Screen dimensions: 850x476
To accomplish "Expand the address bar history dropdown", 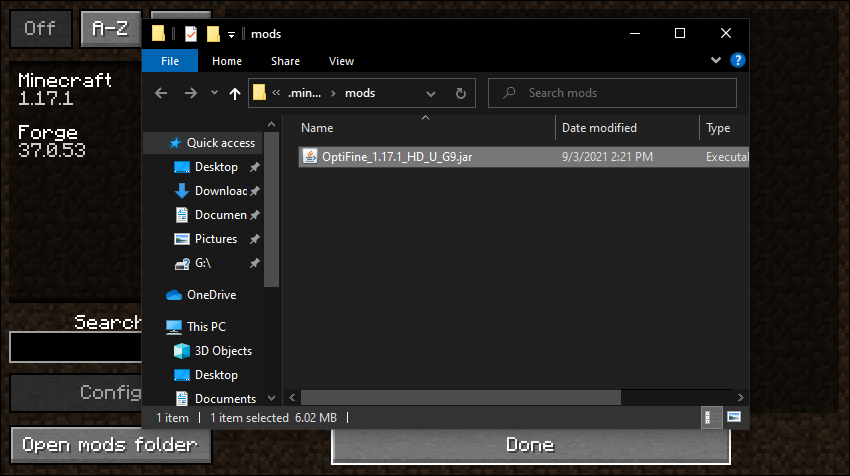I will coord(430,93).
